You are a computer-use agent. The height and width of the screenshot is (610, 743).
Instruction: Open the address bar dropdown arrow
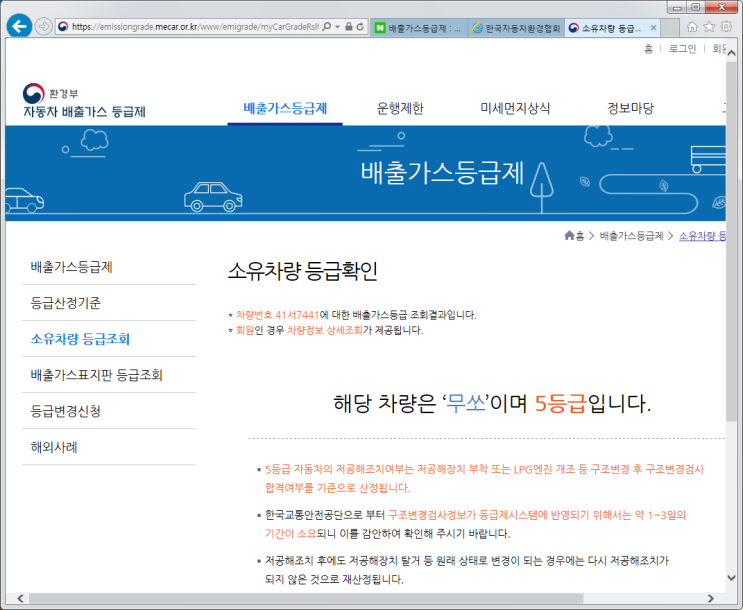tap(337, 27)
